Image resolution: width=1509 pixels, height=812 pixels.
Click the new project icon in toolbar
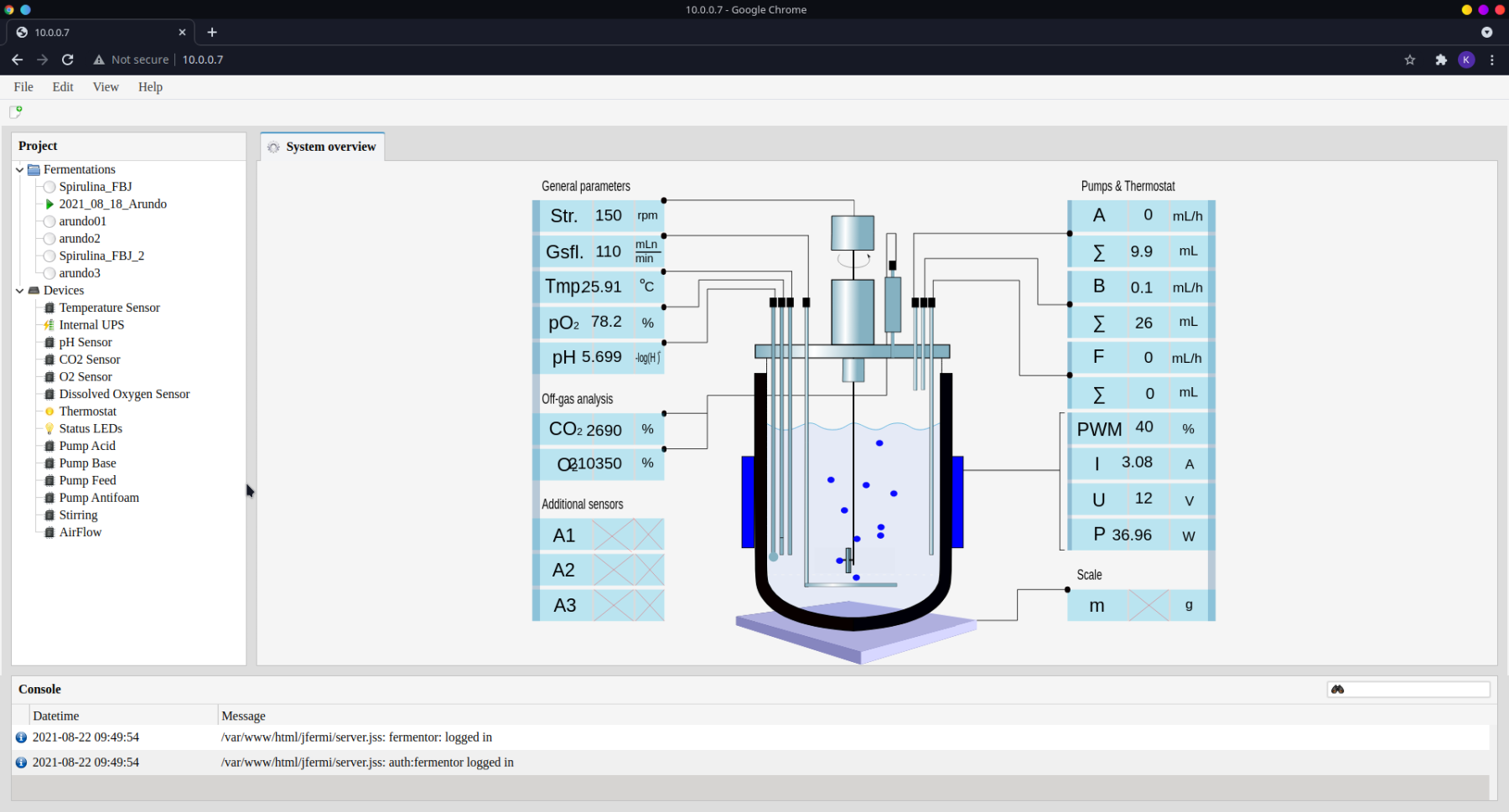click(x=15, y=111)
